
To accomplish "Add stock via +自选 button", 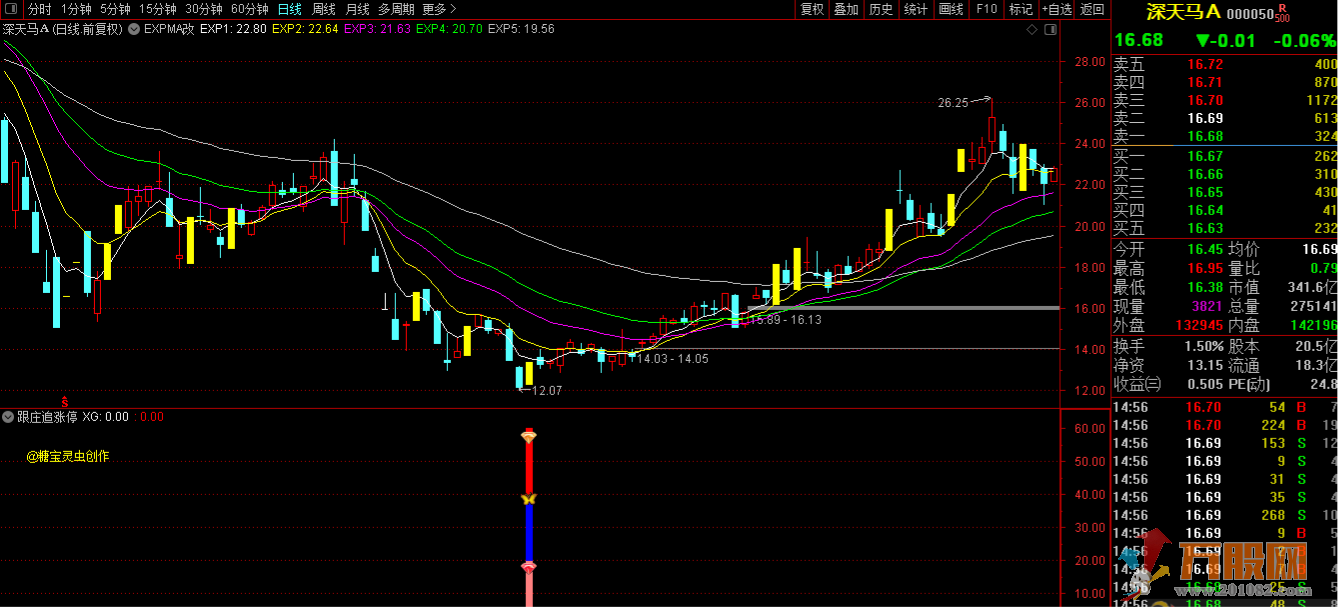I will point(1056,9).
